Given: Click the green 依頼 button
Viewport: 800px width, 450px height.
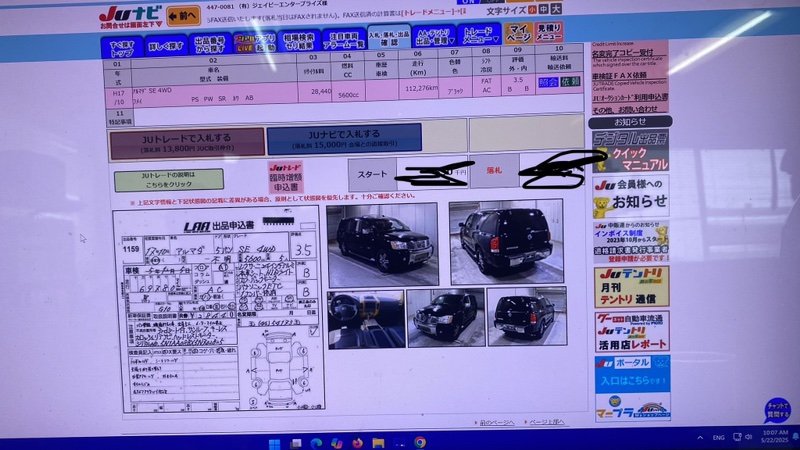Looking at the screenshot, I should (x=570, y=82).
